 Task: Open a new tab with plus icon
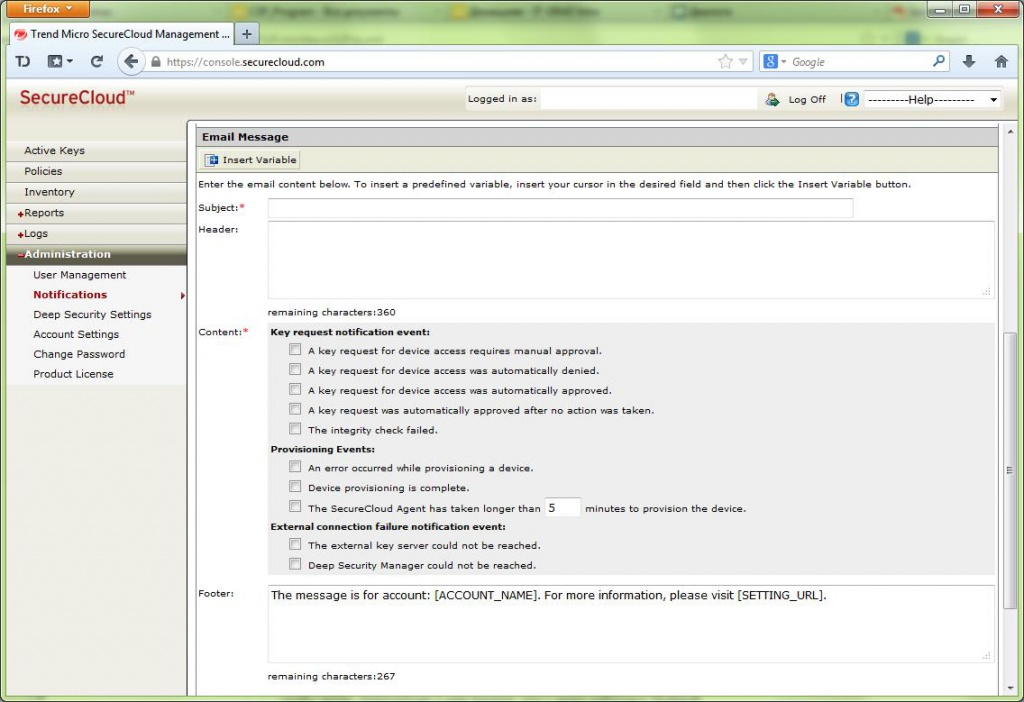point(246,34)
